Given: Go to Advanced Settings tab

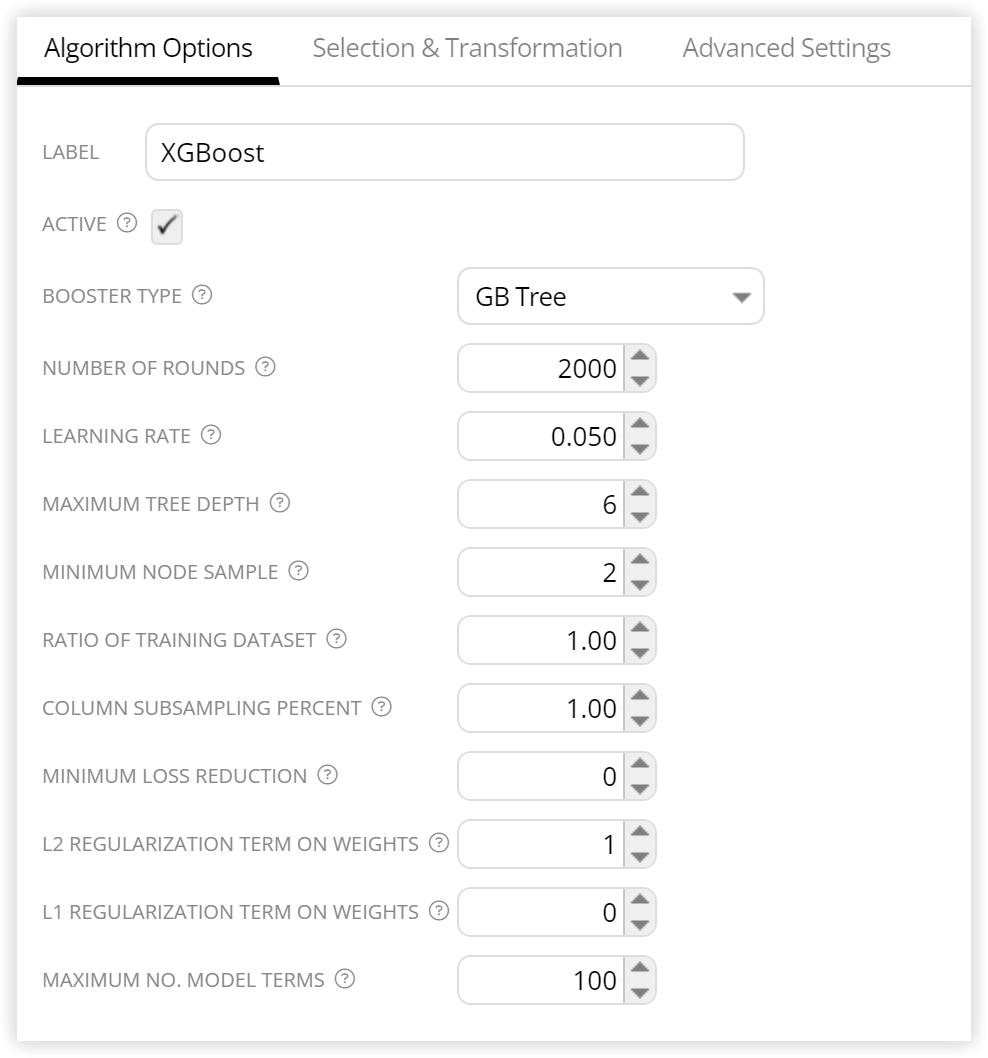Looking at the screenshot, I should (x=787, y=49).
